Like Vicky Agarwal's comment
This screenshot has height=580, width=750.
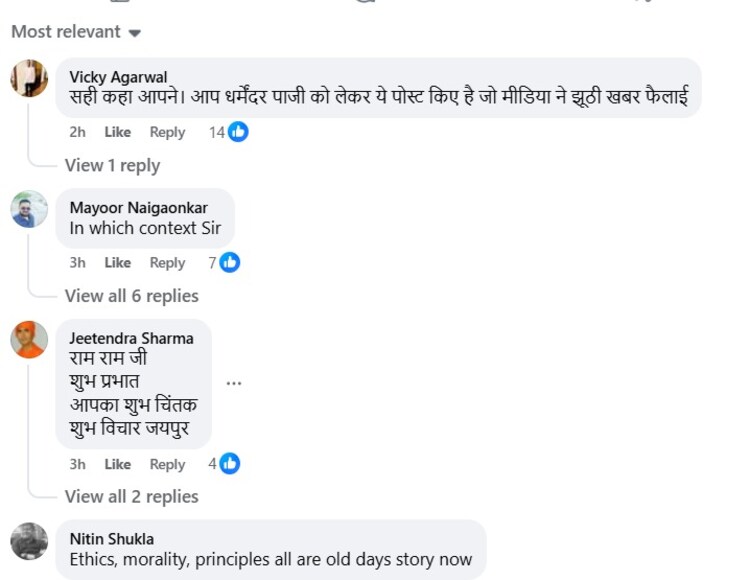tap(118, 132)
